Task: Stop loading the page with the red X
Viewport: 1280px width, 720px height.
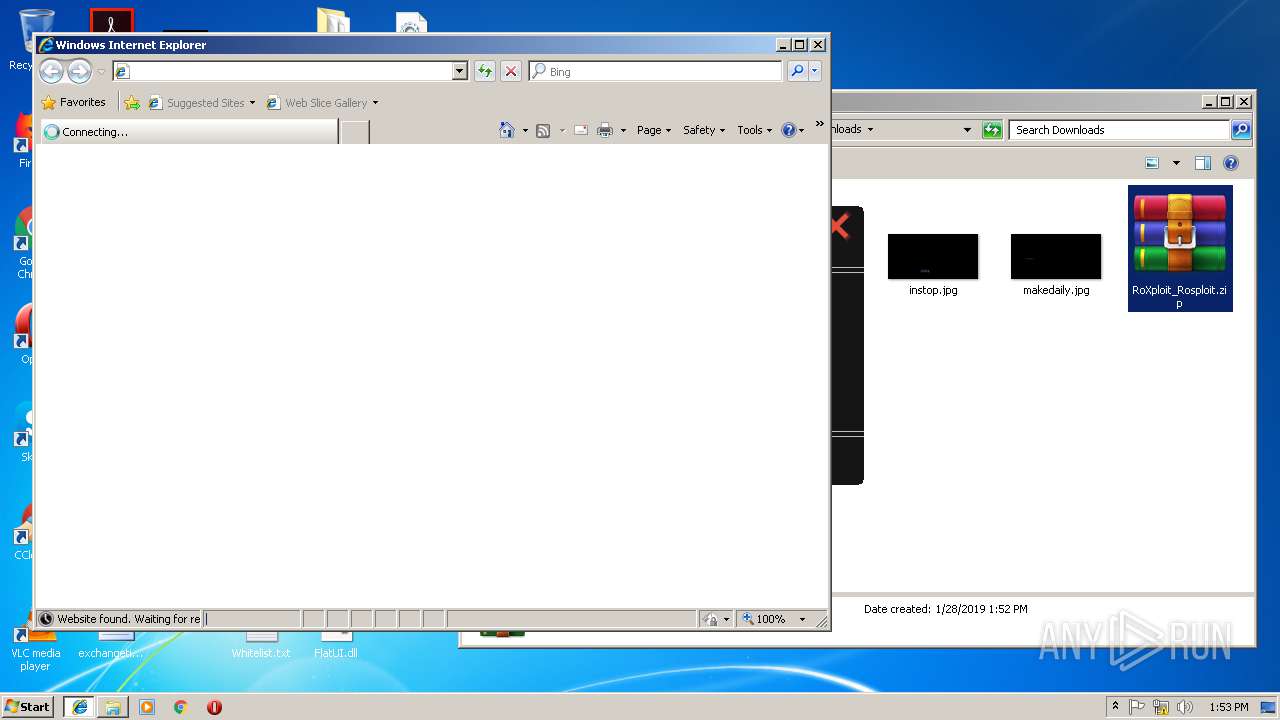Action: pyautogui.click(x=511, y=71)
